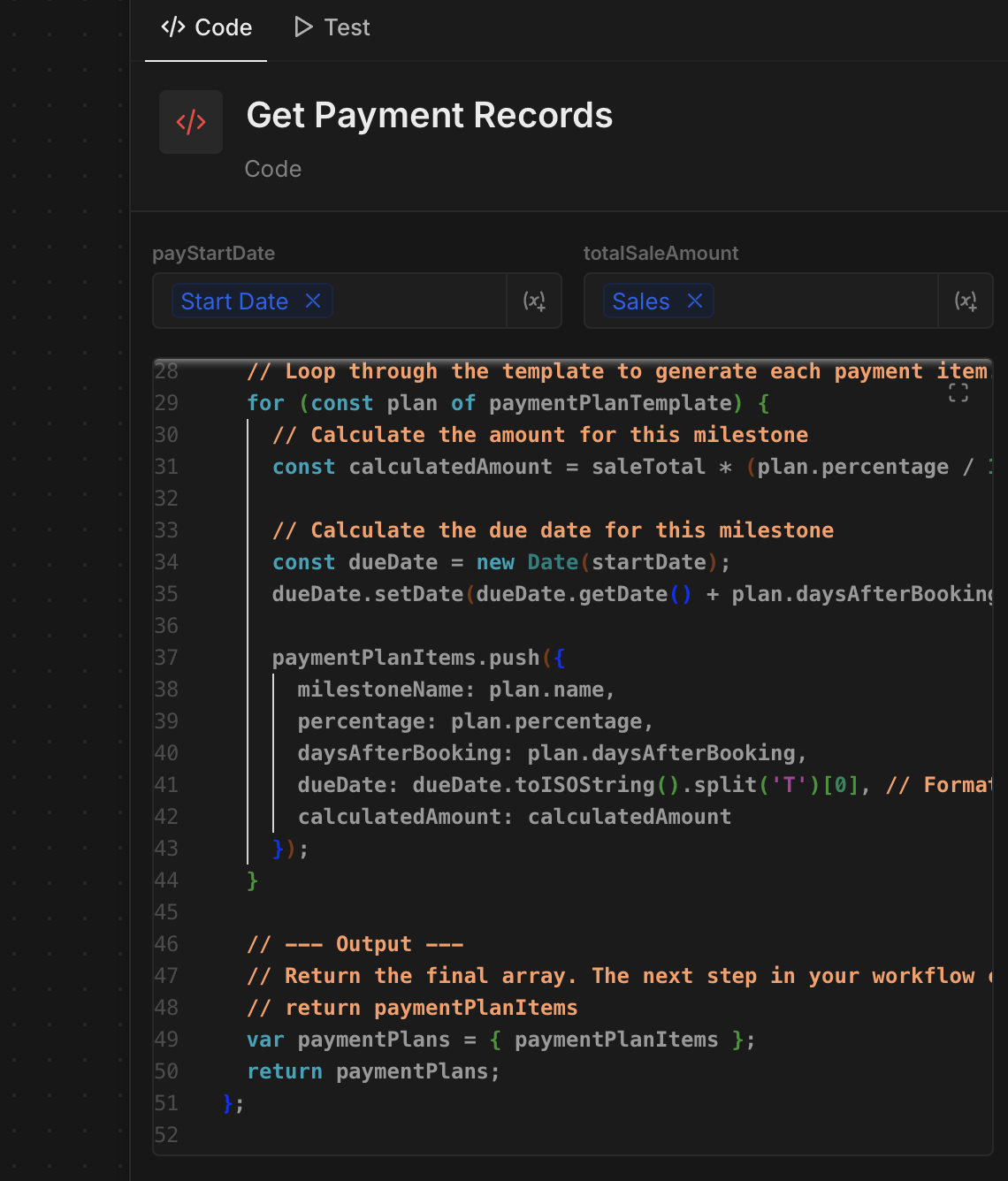Click line number 52 in gutter

click(x=166, y=1135)
